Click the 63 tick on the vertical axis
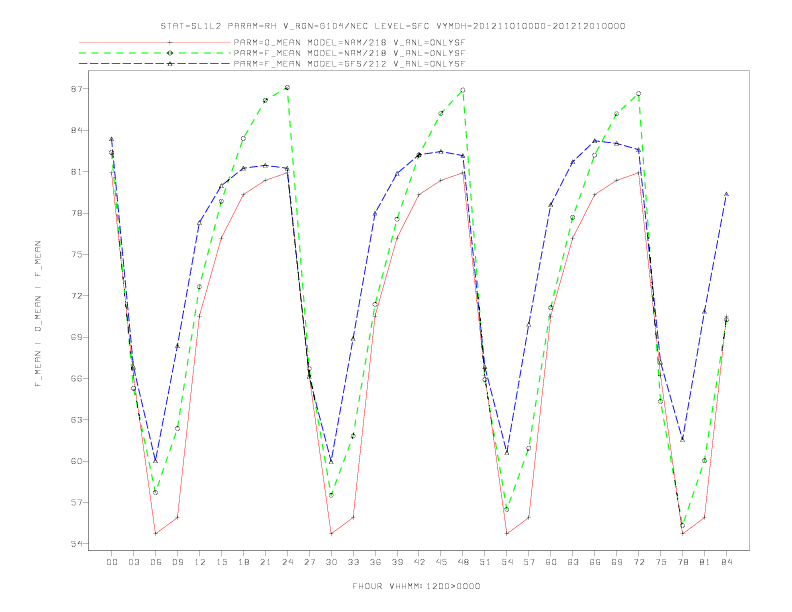This screenshot has width=792, height=612. [77, 420]
